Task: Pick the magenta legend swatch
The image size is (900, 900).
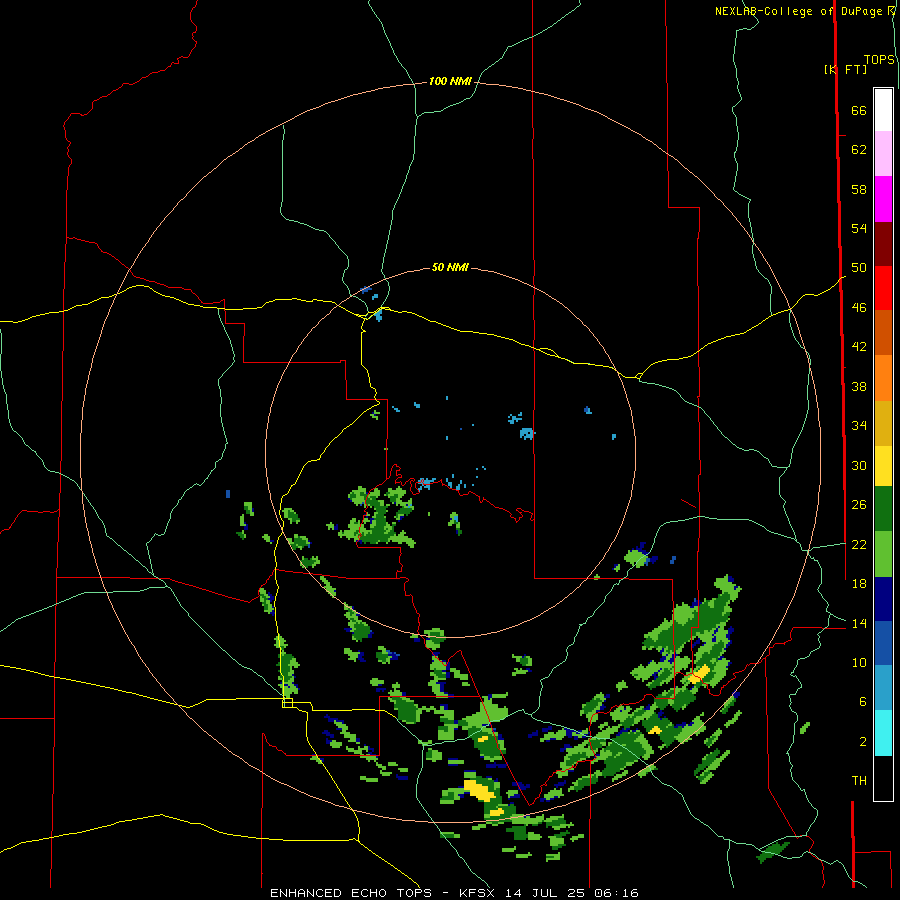Action: pyautogui.click(x=883, y=199)
